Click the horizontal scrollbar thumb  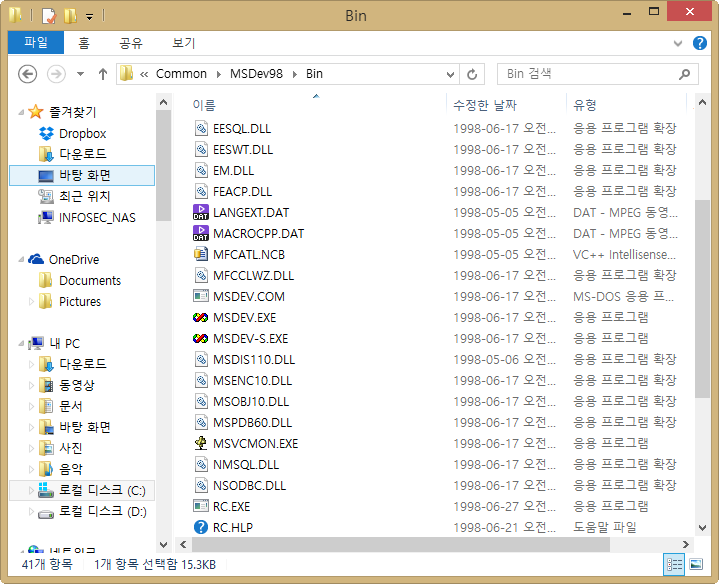pyautogui.click(x=401, y=544)
